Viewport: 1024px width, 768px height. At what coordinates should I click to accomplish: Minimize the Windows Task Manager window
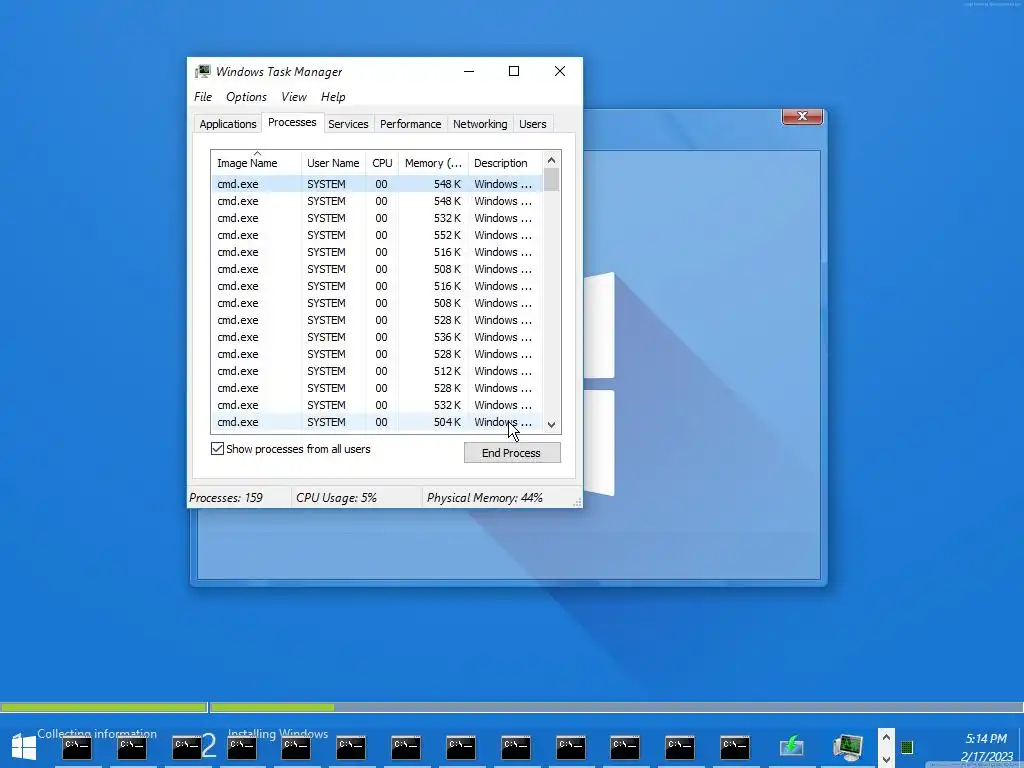click(469, 71)
